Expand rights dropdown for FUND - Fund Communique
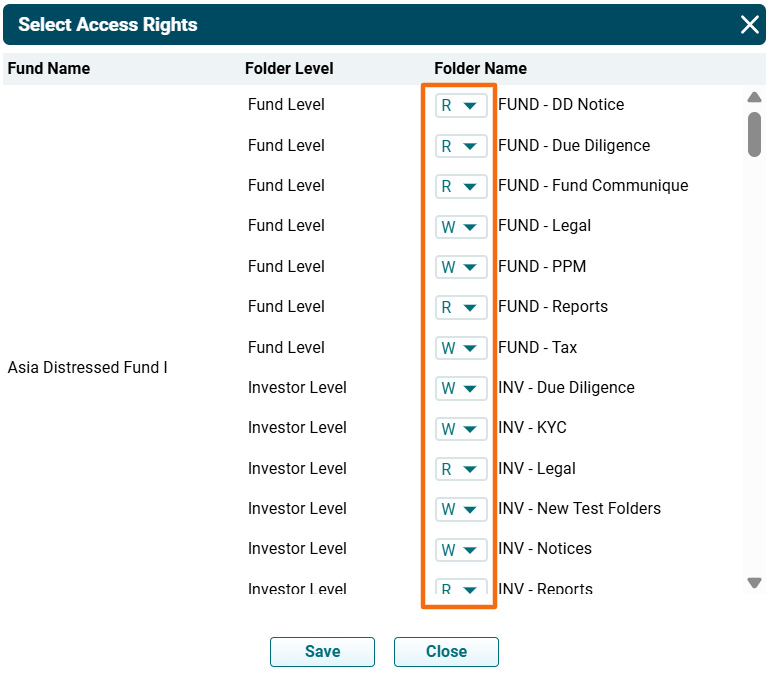Image resolution: width=769 pixels, height=690 pixels. [x=461, y=186]
